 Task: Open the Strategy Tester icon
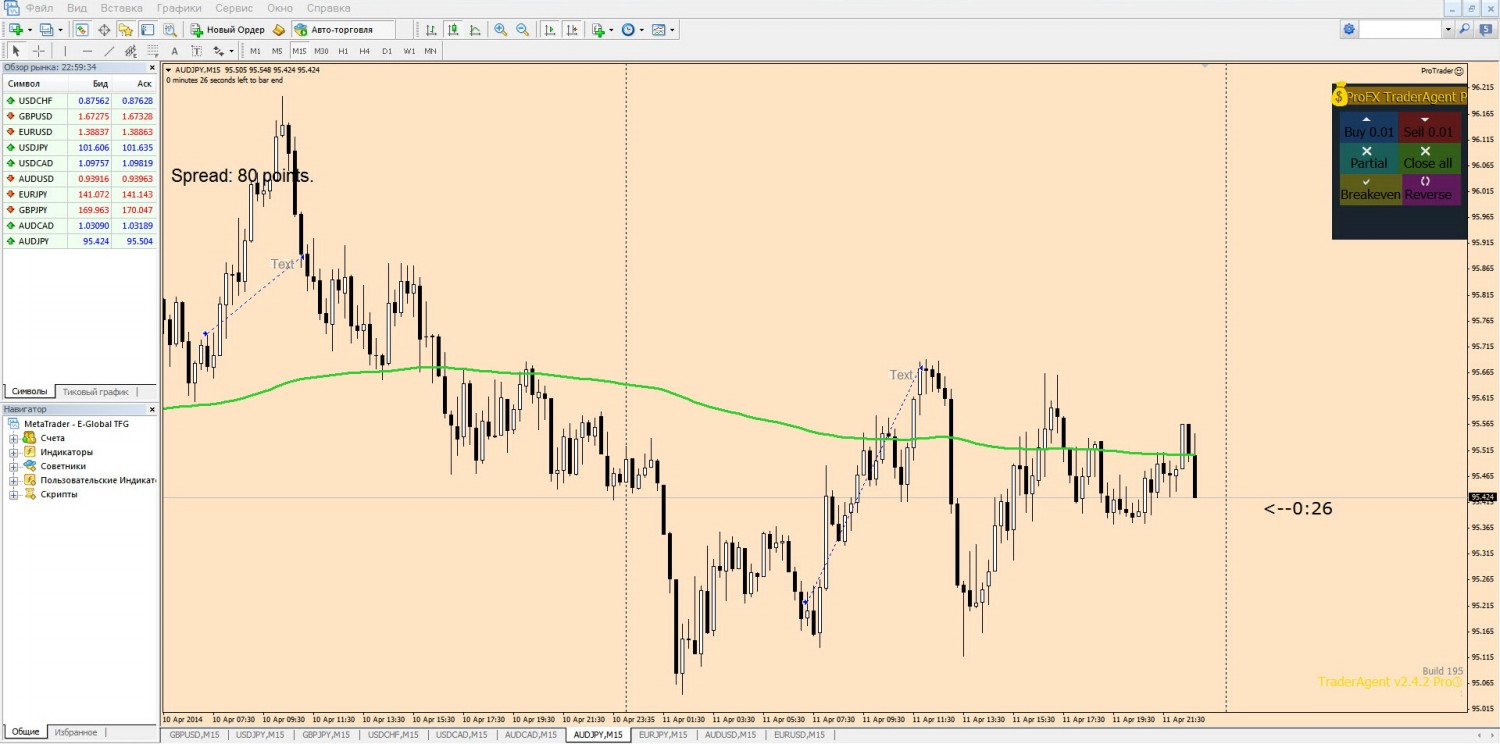click(170, 30)
